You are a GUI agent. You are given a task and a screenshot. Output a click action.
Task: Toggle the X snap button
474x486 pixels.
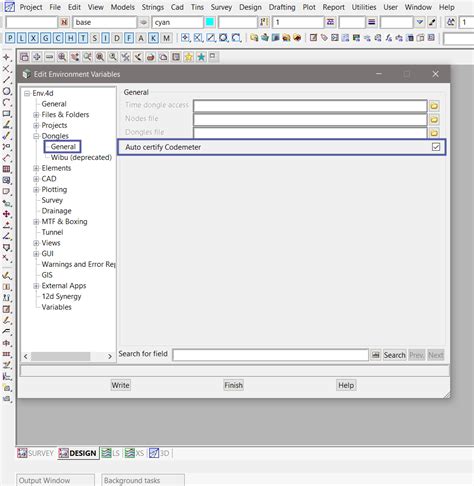pos(33,38)
